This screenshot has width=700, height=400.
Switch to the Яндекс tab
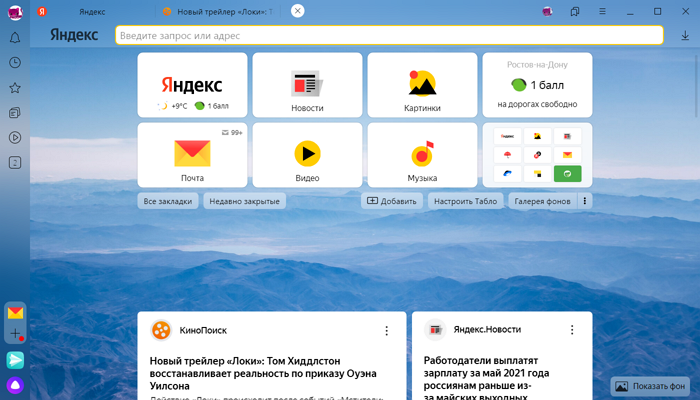point(92,12)
